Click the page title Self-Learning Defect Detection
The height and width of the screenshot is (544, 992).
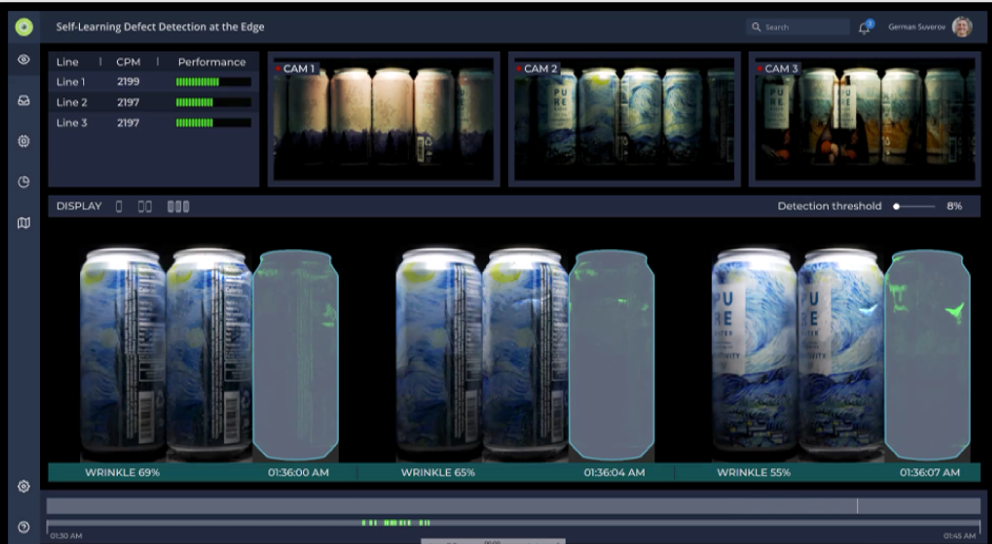[160, 27]
